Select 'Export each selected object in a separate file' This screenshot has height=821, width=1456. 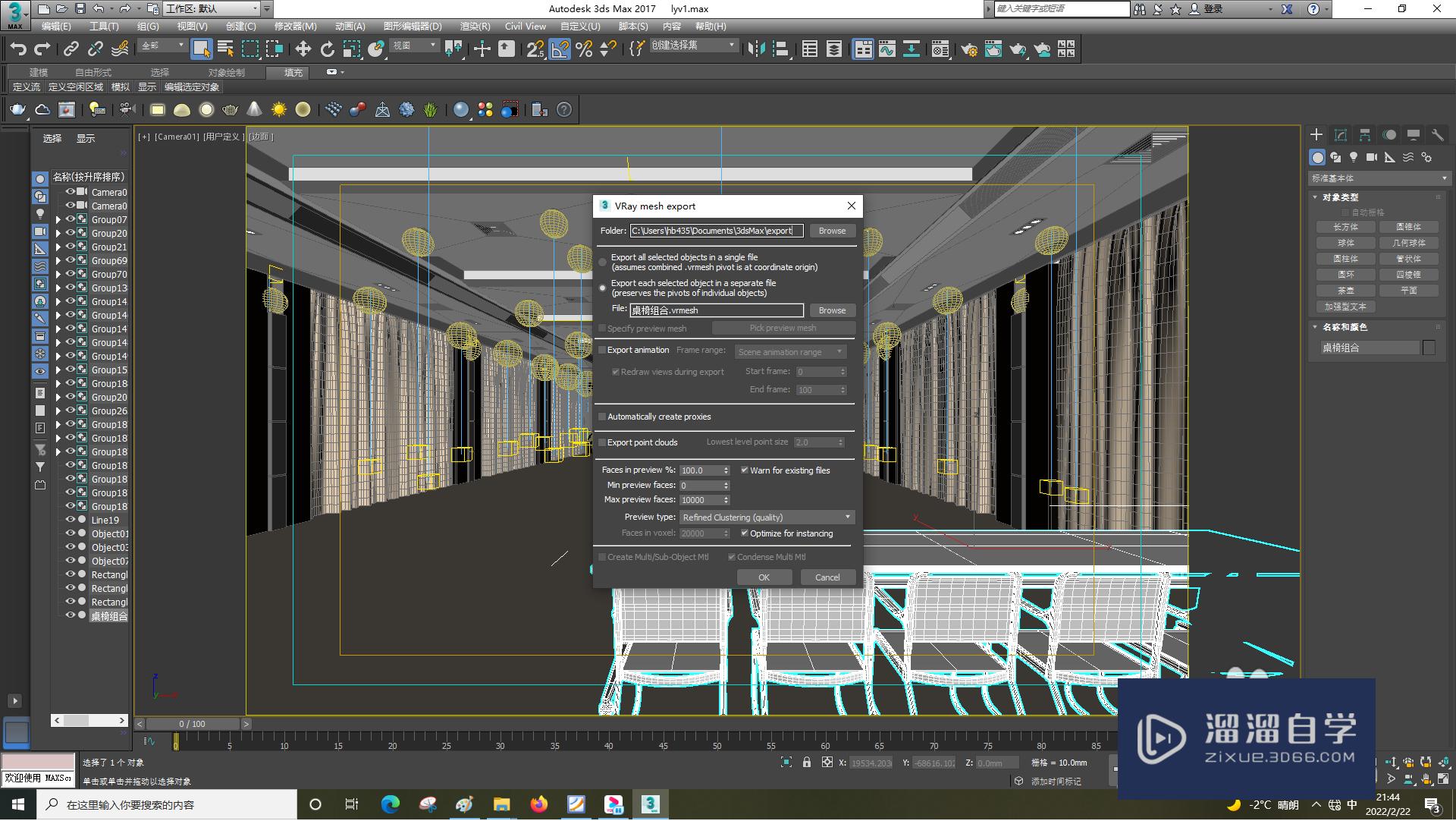[603, 288]
